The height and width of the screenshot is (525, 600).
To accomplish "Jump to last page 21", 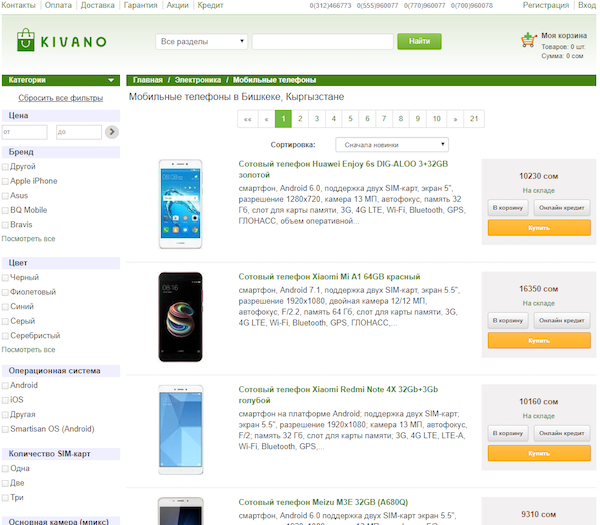I will pyautogui.click(x=474, y=119).
